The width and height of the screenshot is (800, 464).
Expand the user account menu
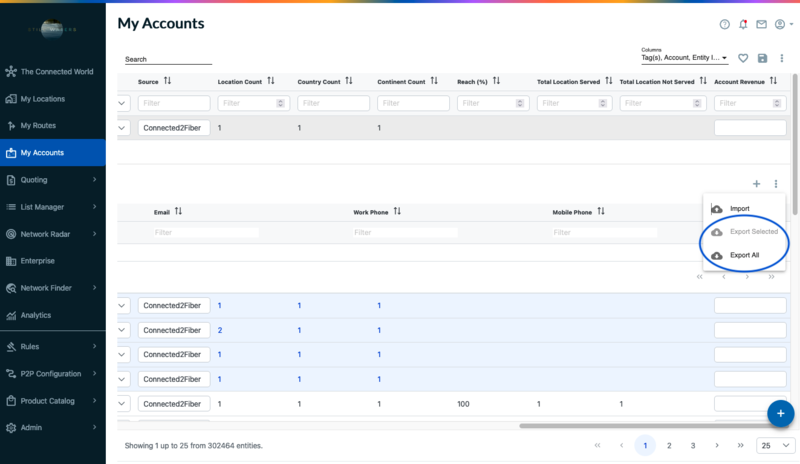click(783, 24)
